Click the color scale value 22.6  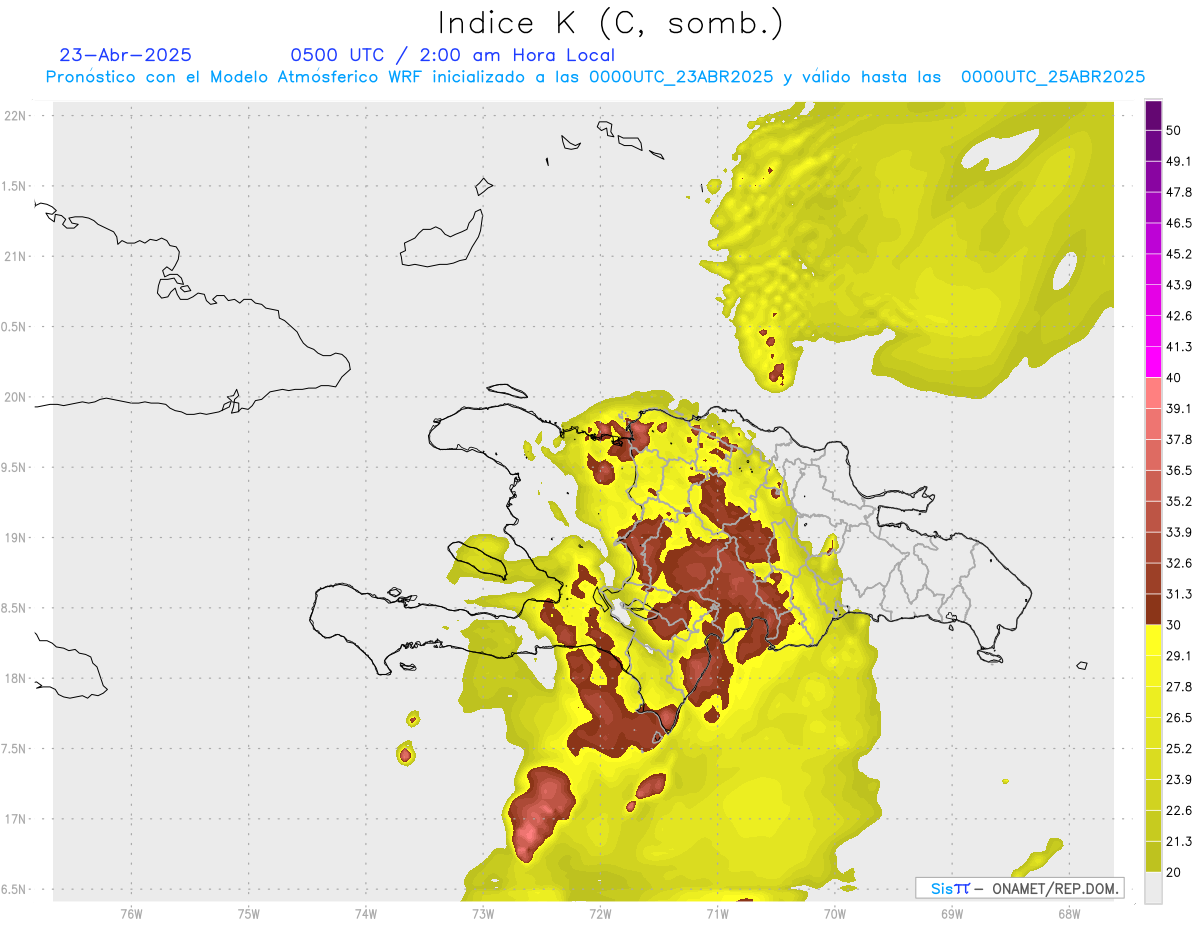click(1179, 811)
